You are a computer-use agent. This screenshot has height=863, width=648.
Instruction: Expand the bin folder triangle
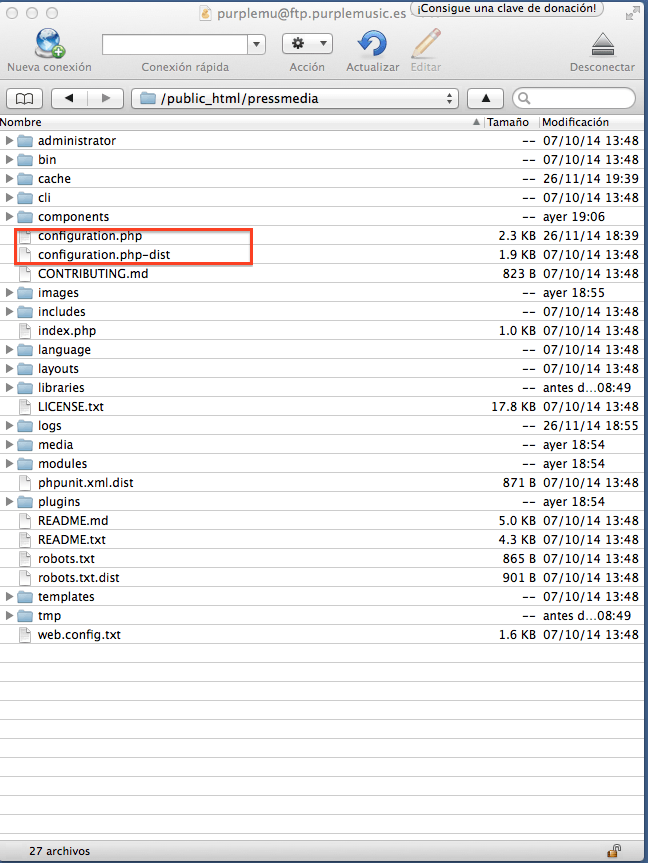[x=9, y=160]
